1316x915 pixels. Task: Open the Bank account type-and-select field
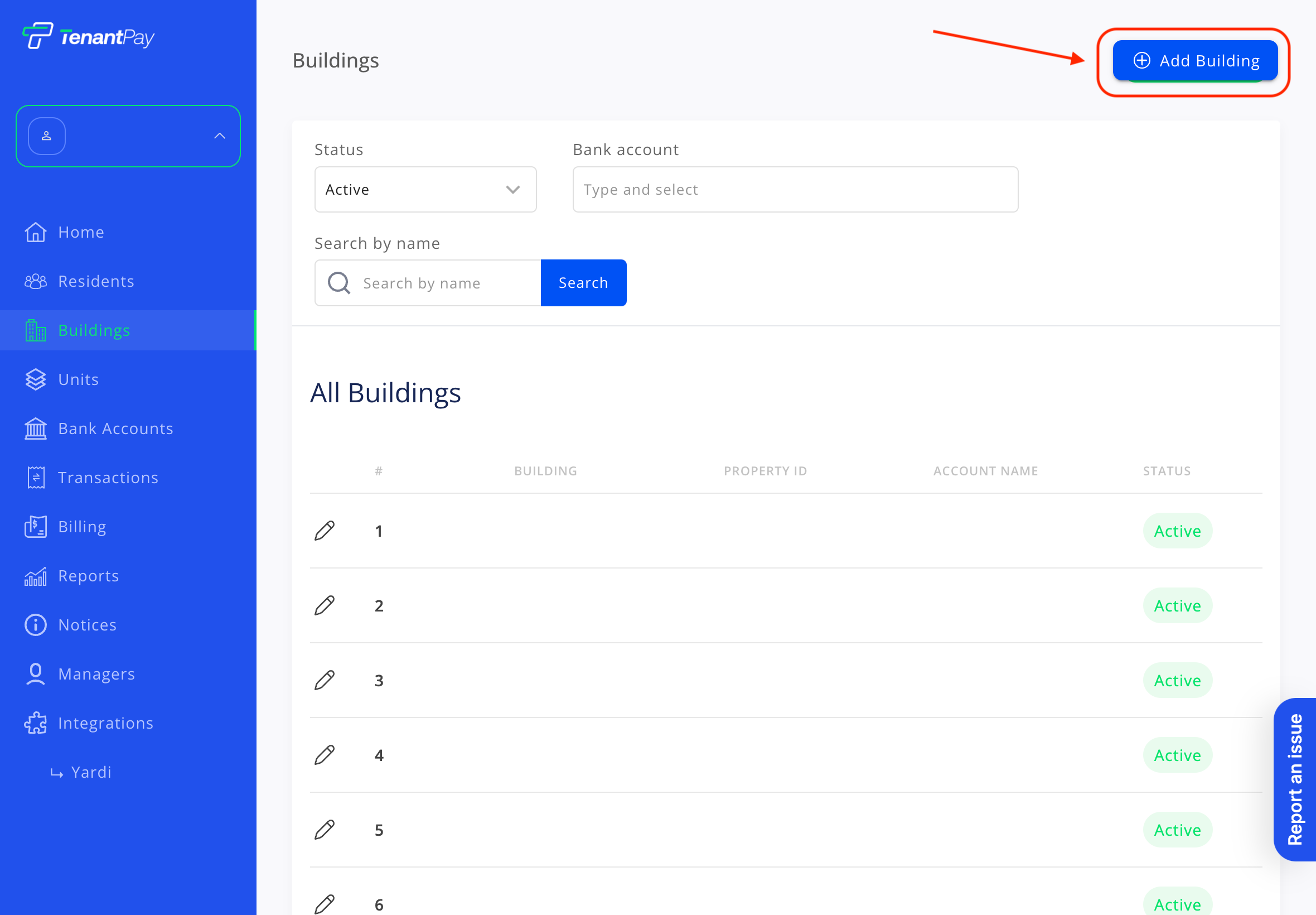(795, 189)
